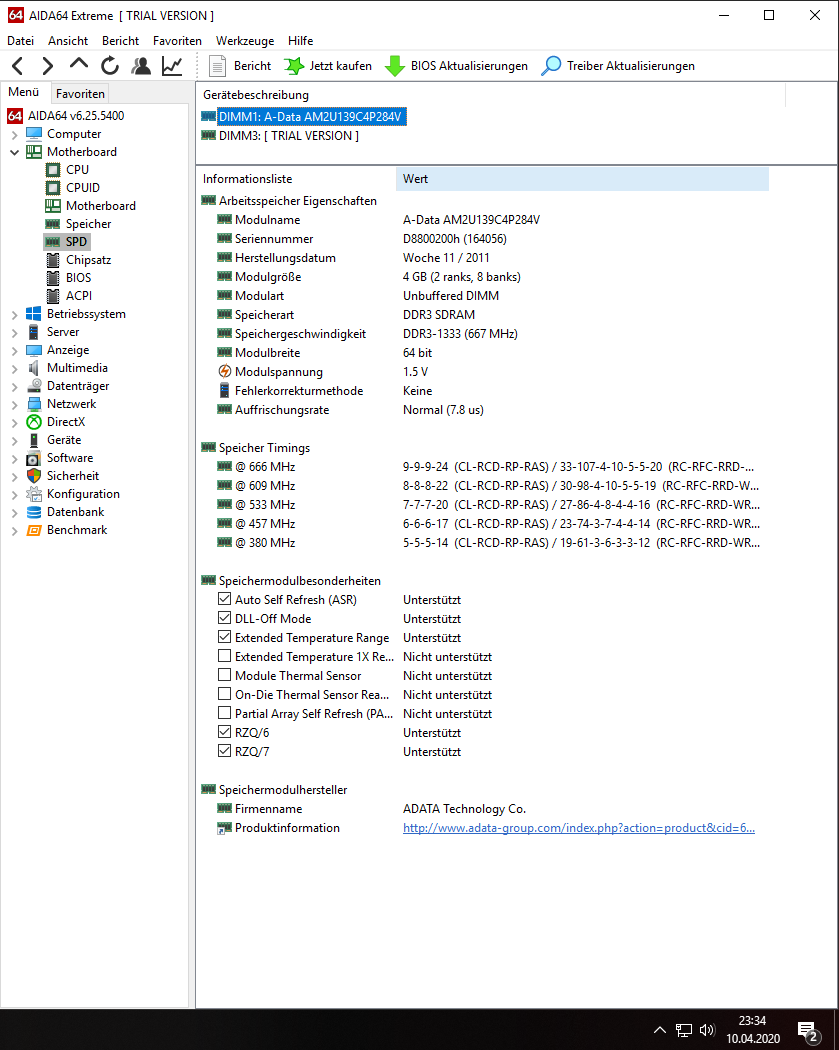Open Treiber Aktualisierungen from toolbar
The image size is (839, 1050).
(x=618, y=66)
